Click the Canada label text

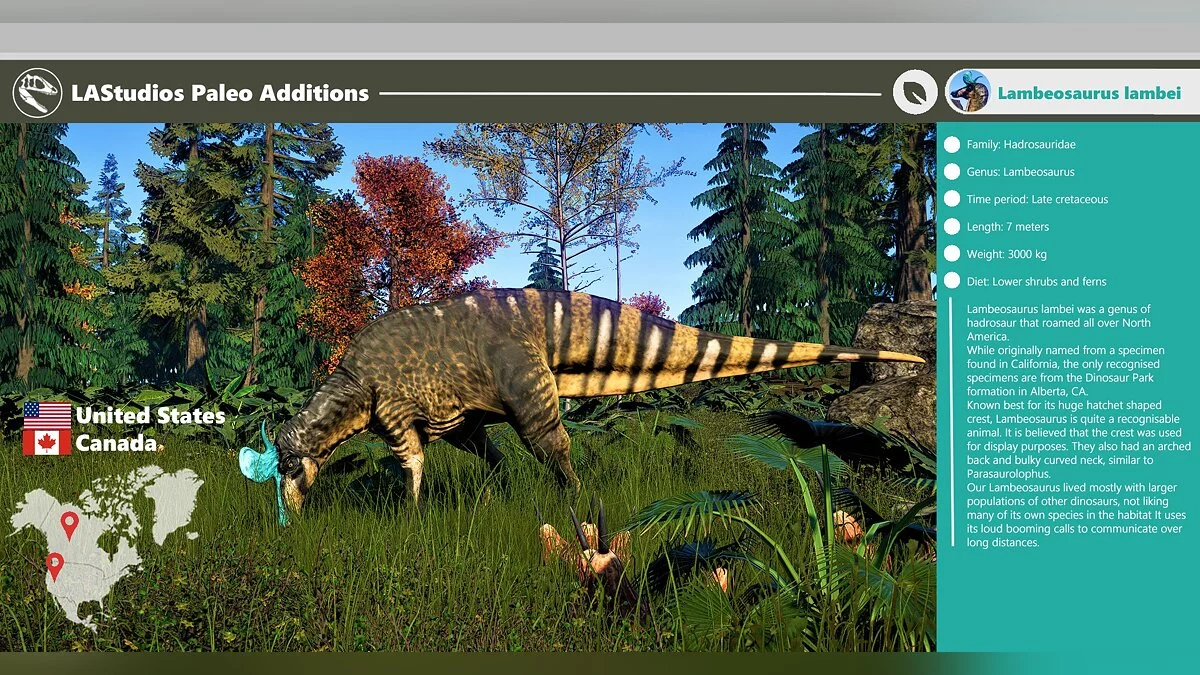point(118,443)
